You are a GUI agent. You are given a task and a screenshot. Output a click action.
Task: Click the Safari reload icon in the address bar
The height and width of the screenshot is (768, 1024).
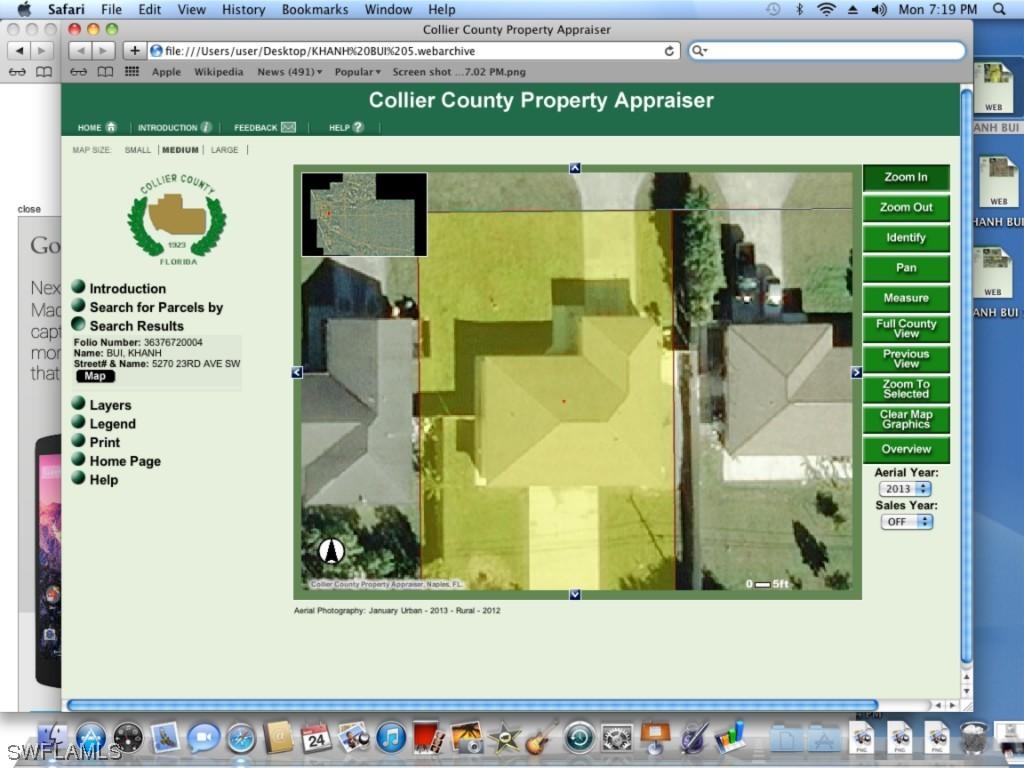[666, 50]
